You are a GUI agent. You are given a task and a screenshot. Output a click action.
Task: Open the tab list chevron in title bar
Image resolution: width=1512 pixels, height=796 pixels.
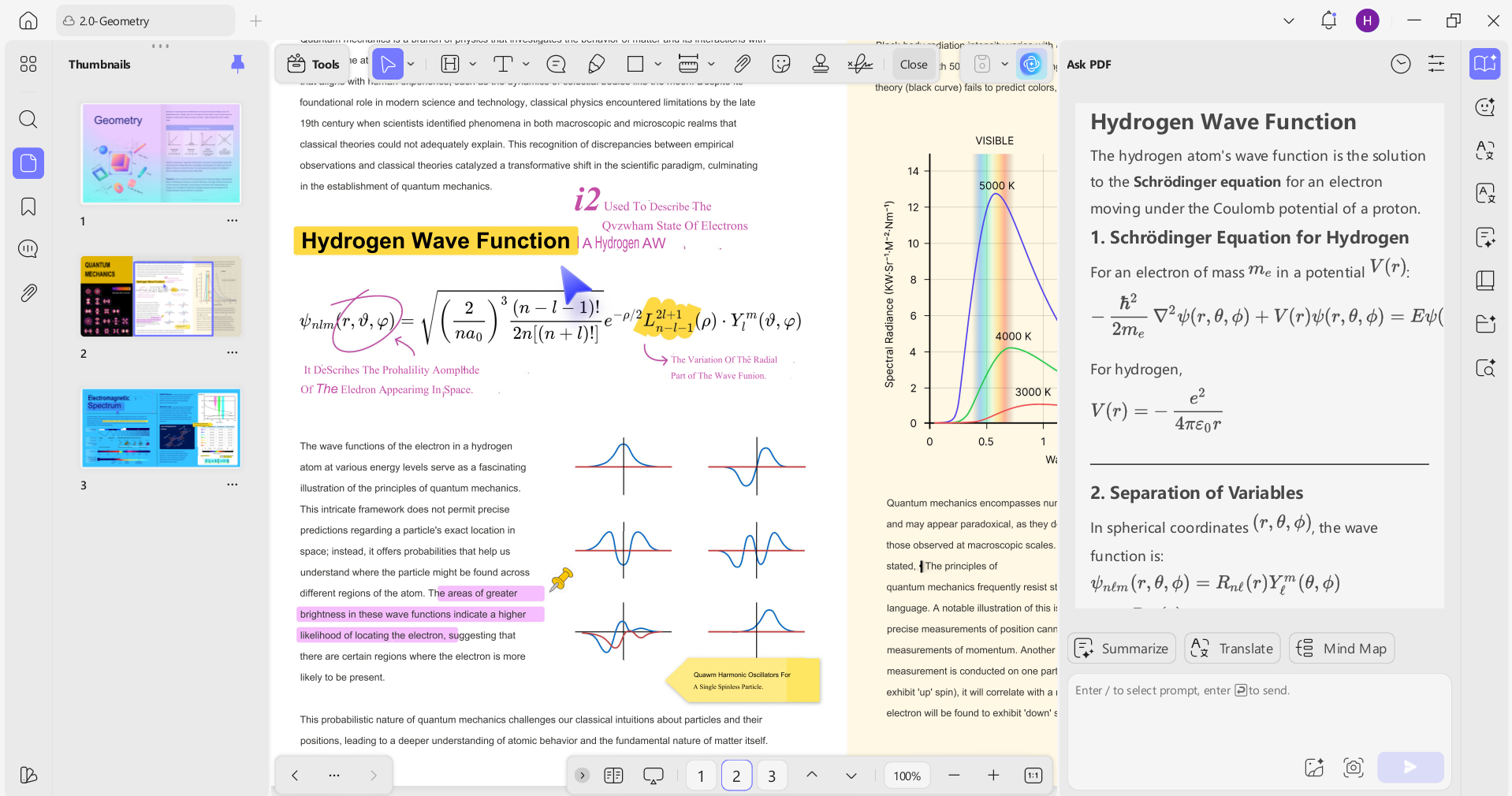click(x=1289, y=21)
